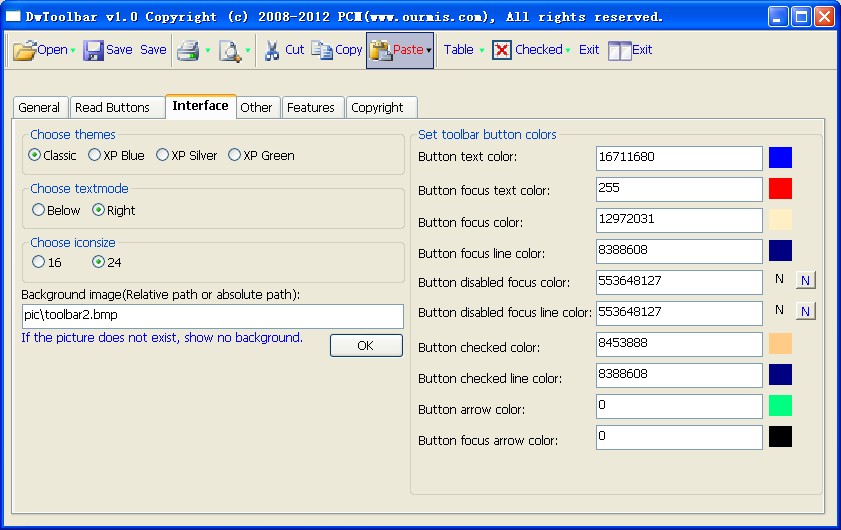Select the Classic theme radio button
841x530 pixels.
point(34,155)
